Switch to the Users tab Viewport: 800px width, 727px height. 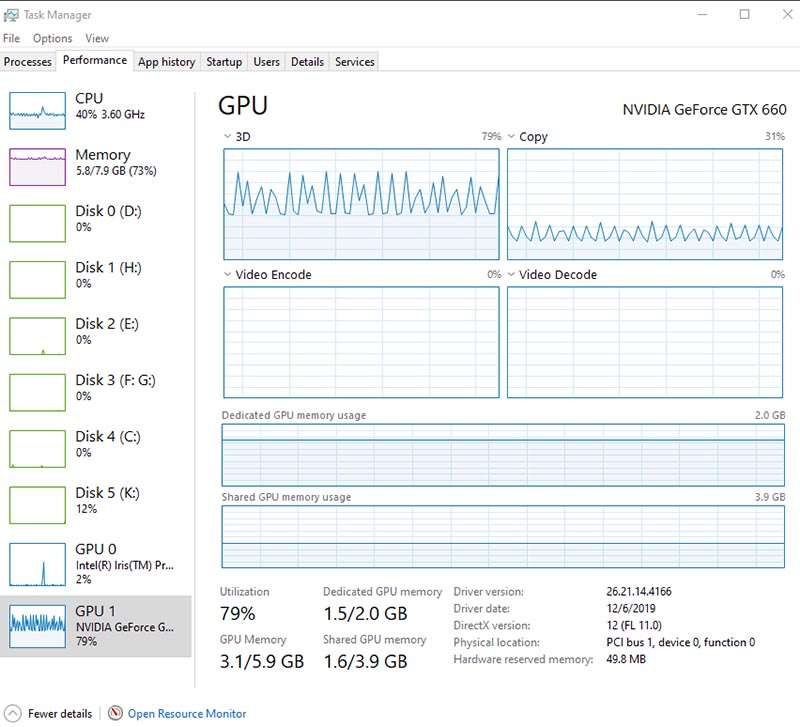266,62
